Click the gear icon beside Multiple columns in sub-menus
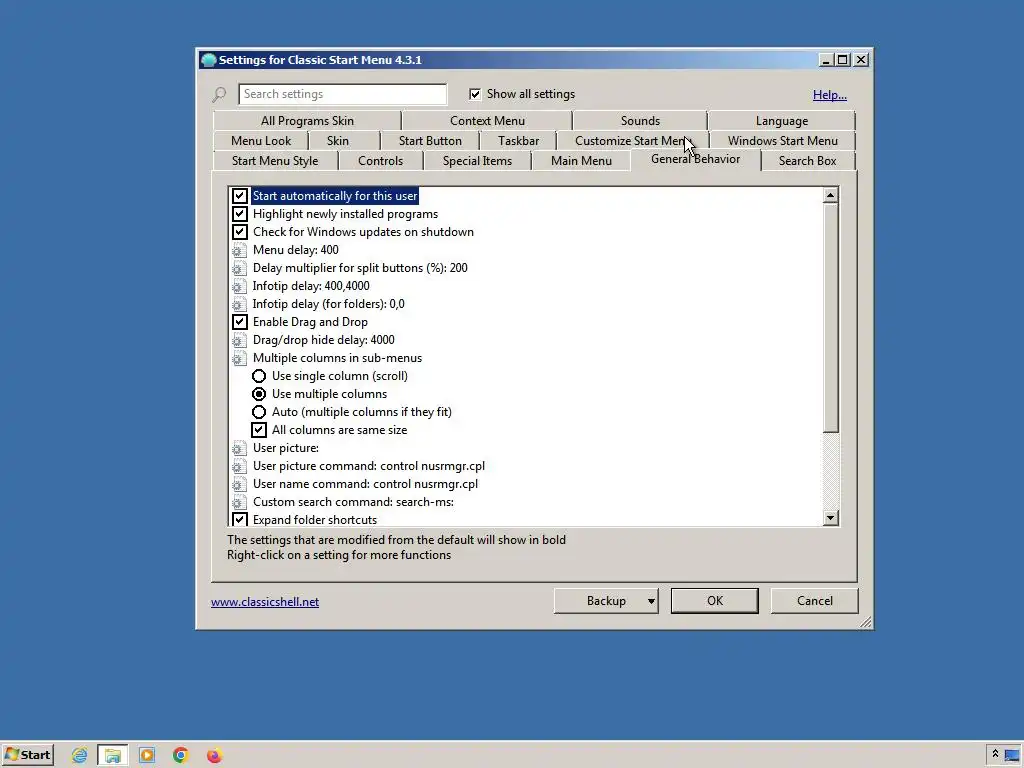 pos(239,358)
